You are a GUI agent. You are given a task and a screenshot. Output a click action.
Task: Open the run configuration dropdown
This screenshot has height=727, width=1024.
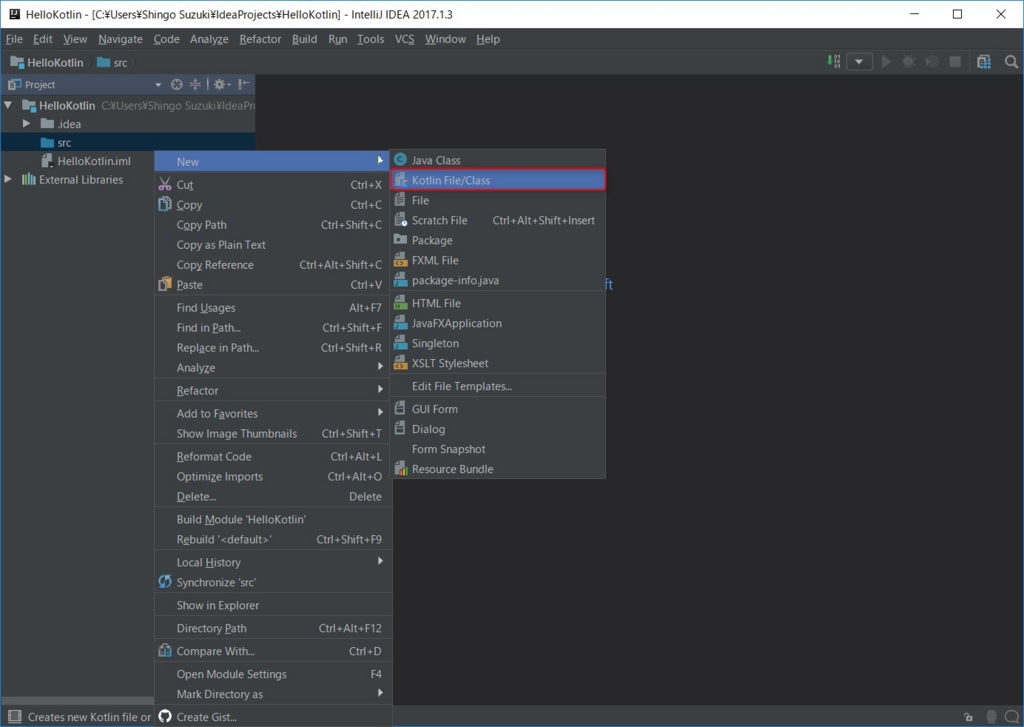(x=859, y=62)
